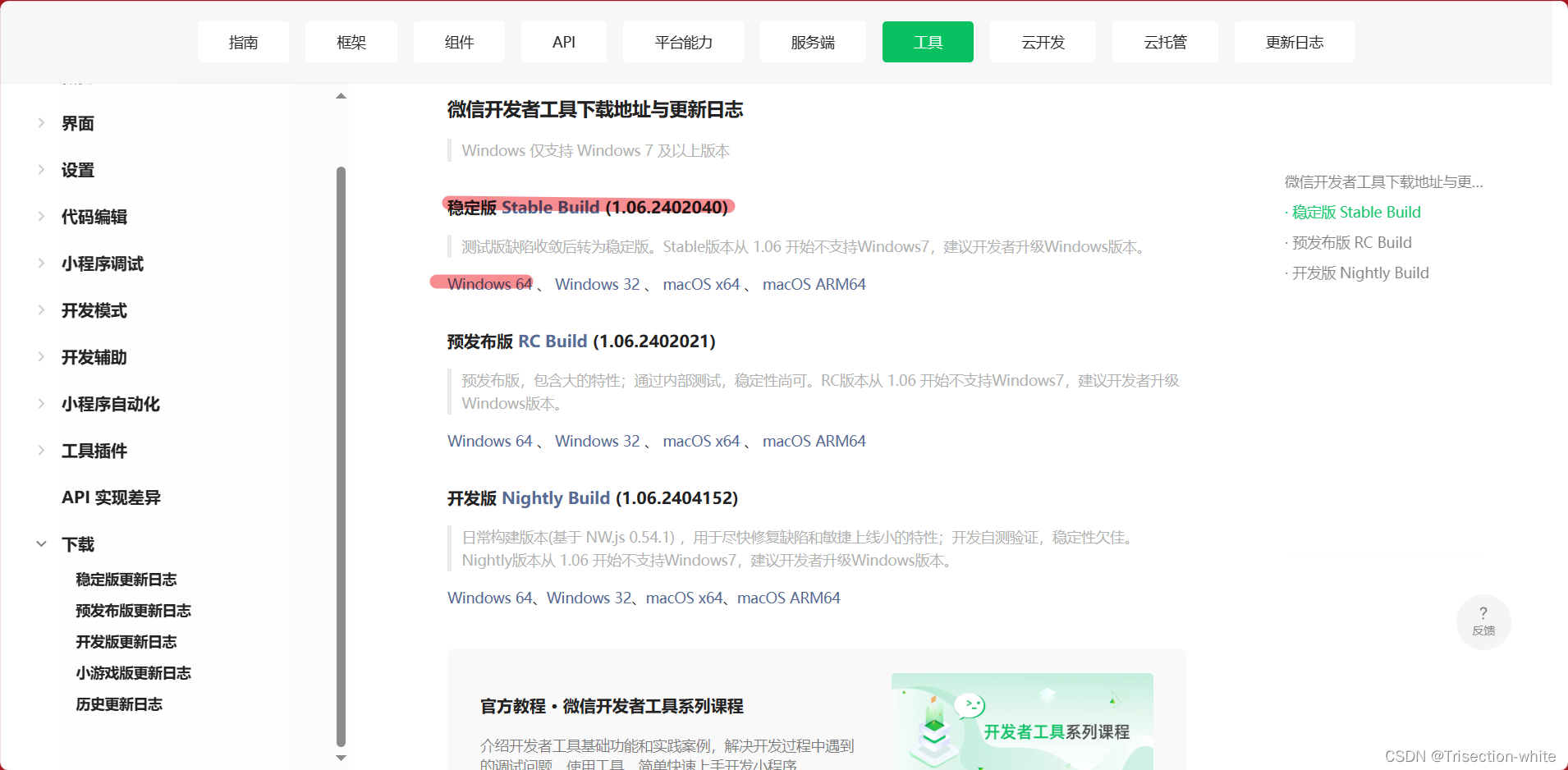This screenshot has height=770, width=1568.
Task: Download Stable Build macOS x64
Action: pos(701,284)
